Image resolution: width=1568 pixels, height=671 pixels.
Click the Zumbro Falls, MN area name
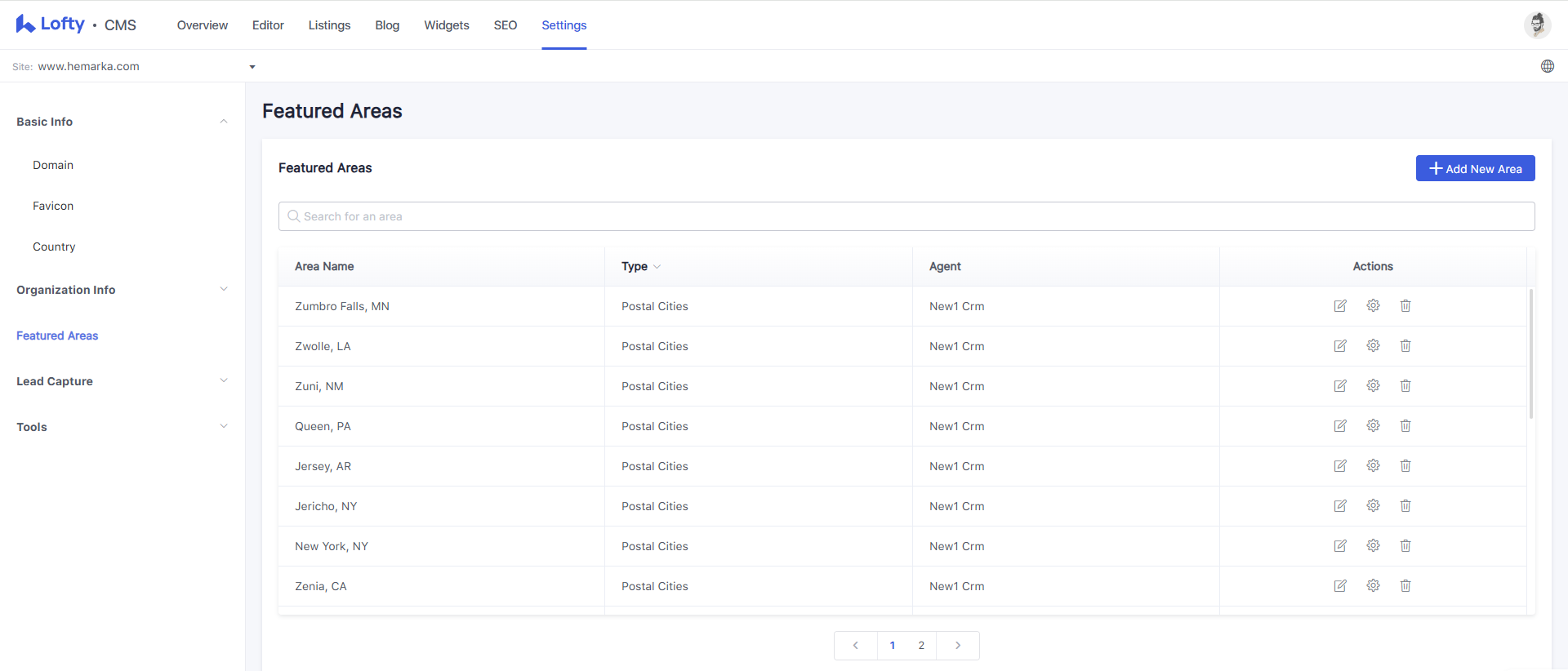[x=342, y=306]
